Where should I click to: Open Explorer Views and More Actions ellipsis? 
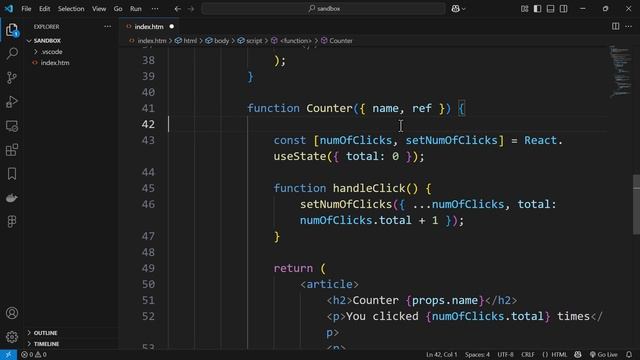point(107,27)
